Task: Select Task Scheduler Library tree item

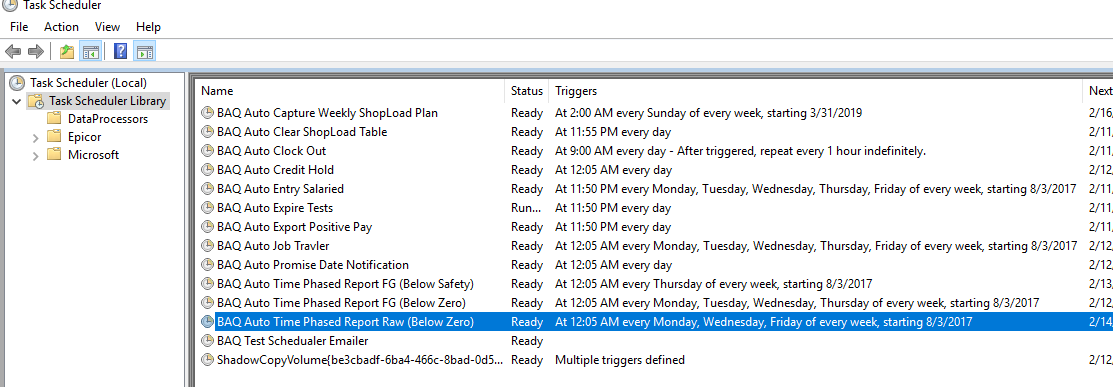Action: point(107,101)
